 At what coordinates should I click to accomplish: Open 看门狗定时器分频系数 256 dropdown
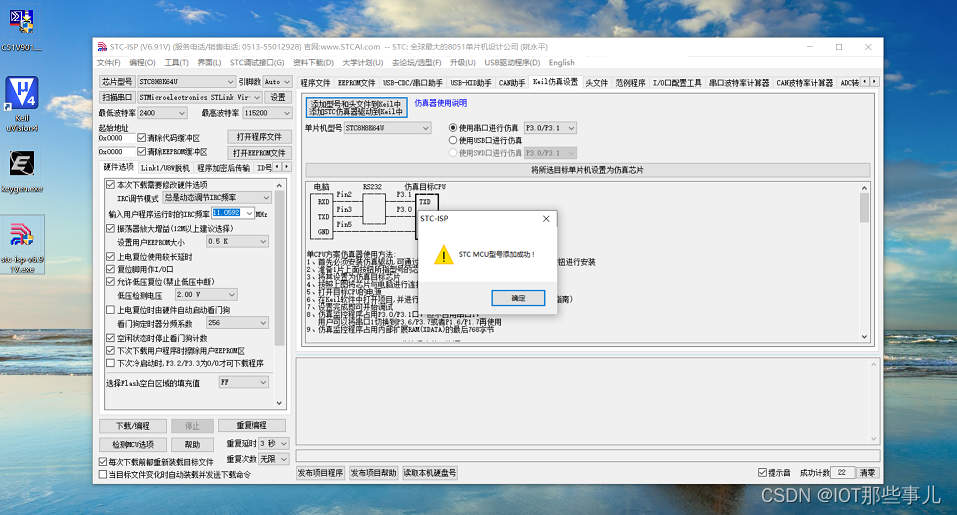pos(237,323)
